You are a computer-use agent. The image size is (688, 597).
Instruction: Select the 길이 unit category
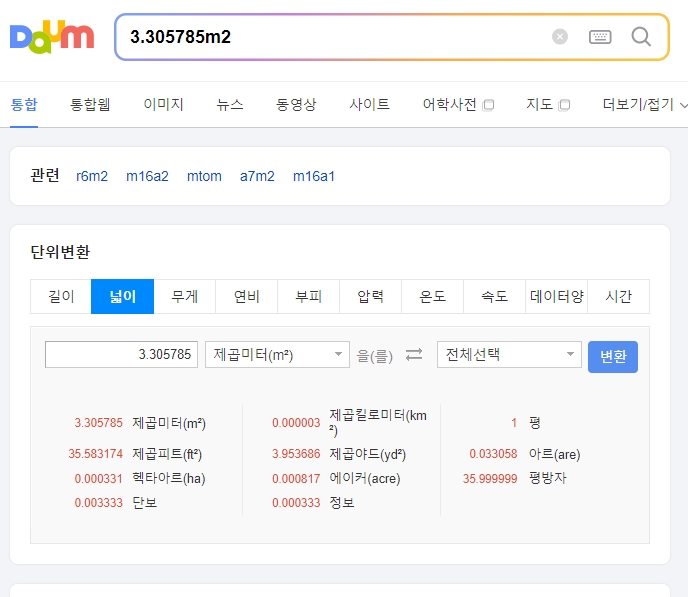pyautogui.click(x=61, y=297)
